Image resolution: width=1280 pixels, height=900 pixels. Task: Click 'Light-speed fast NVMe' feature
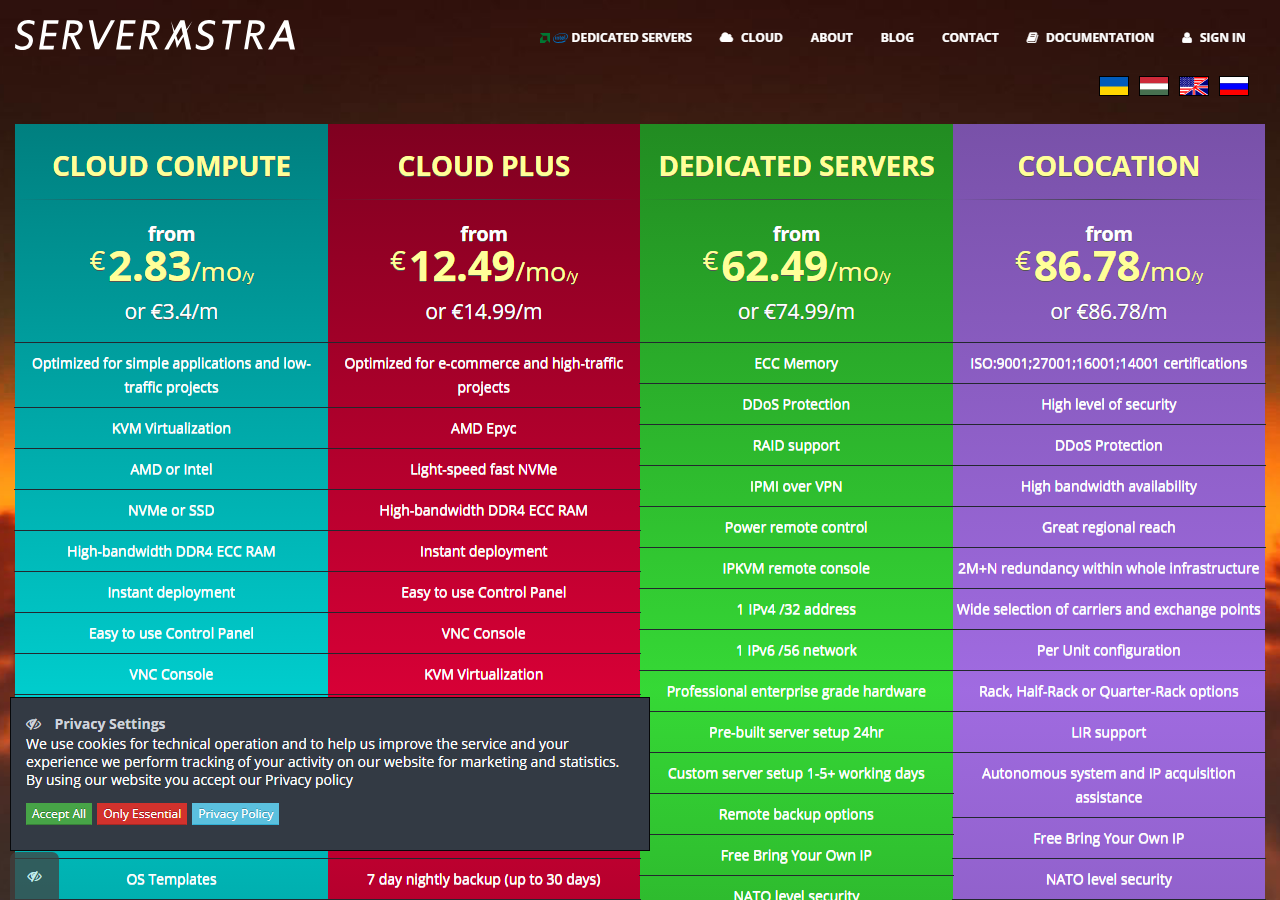(484, 469)
